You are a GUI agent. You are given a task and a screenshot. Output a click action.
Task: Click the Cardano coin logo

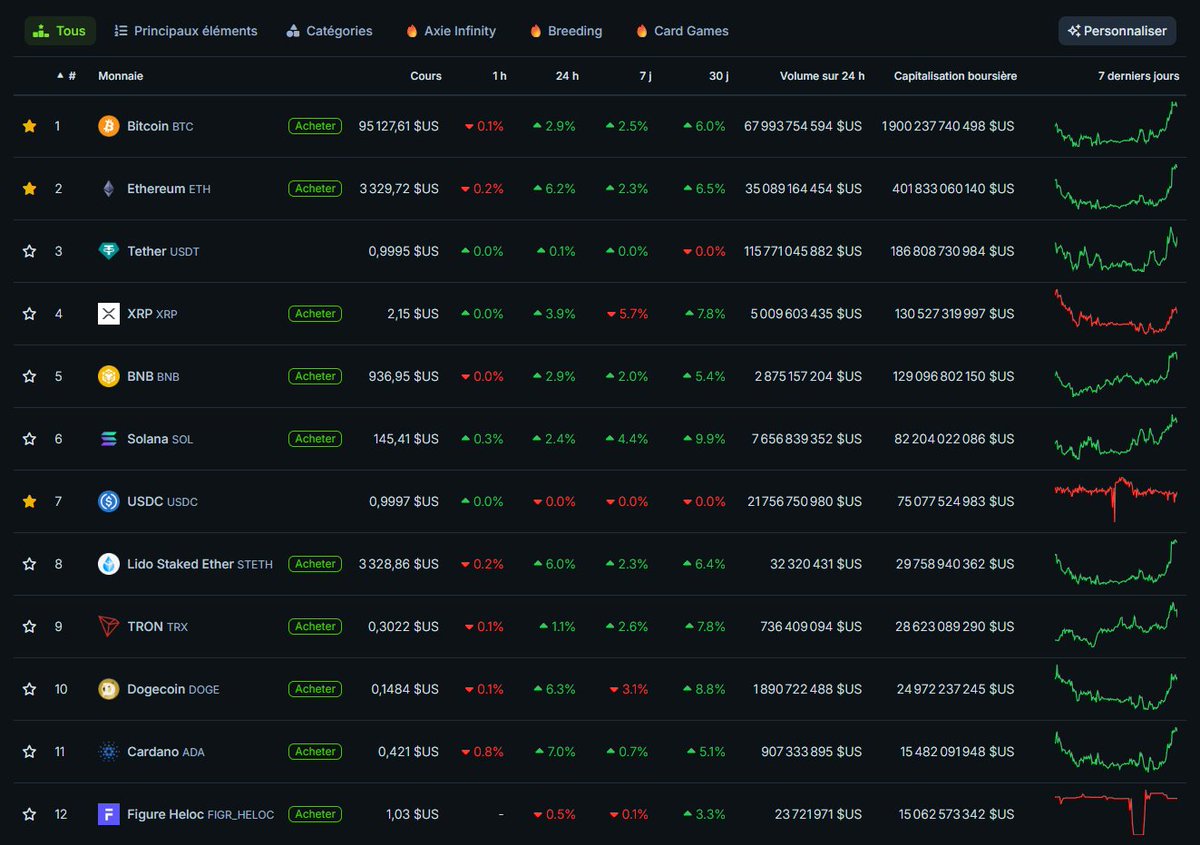pyautogui.click(x=108, y=751)
